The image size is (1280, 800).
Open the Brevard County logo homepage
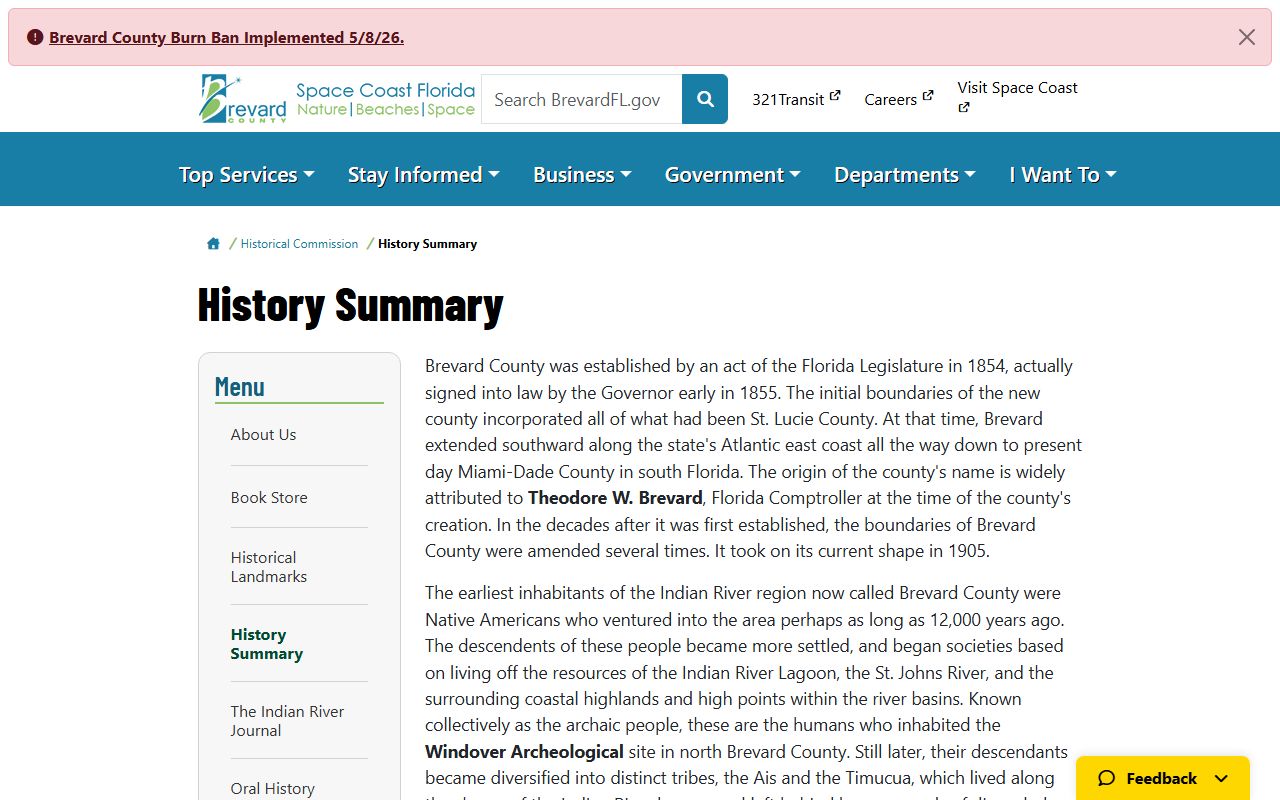[x=243, y=99]
